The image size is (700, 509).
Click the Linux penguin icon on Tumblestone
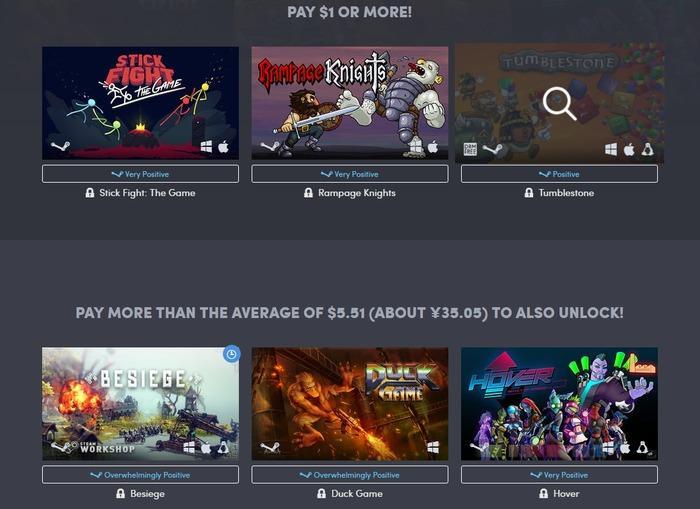(647, 149)
